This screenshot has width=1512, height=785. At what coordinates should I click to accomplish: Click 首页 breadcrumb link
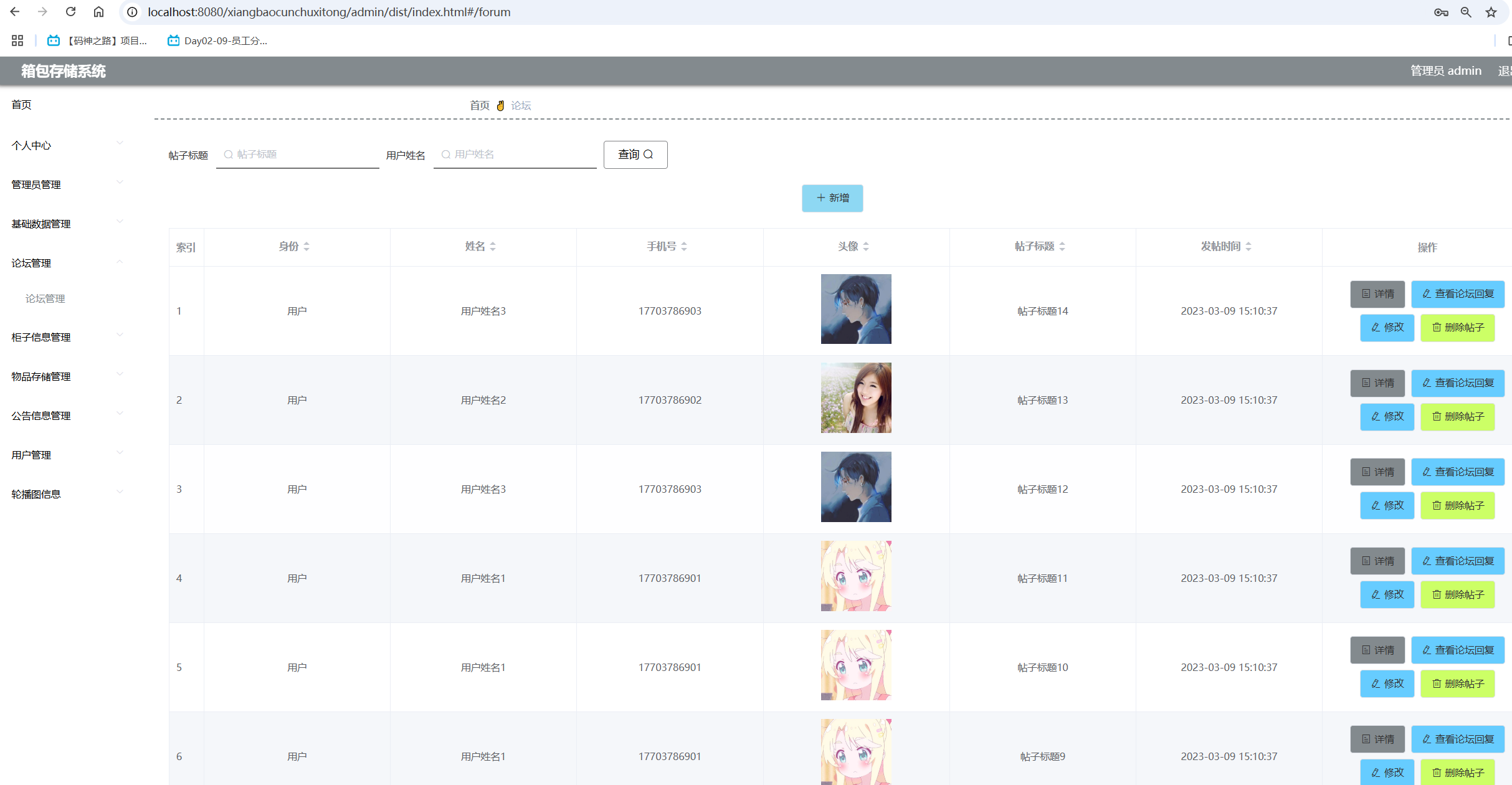(479, 105)
